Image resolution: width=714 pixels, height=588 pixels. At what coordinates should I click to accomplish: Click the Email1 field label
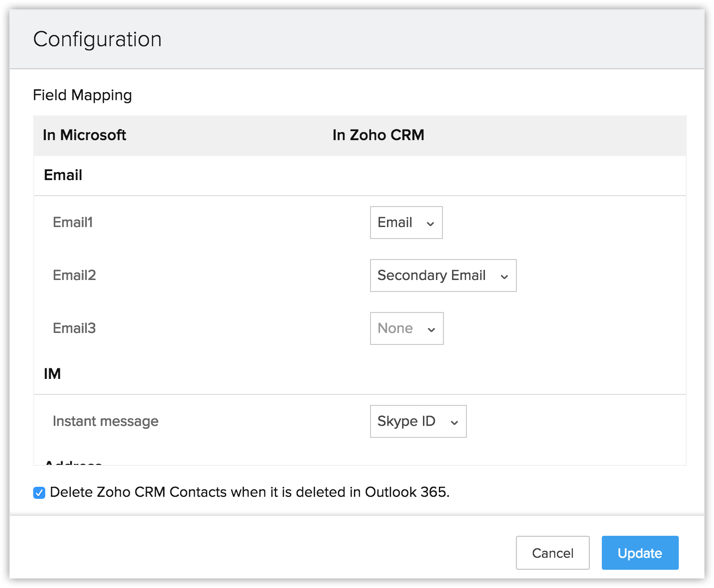coord(72,223)
